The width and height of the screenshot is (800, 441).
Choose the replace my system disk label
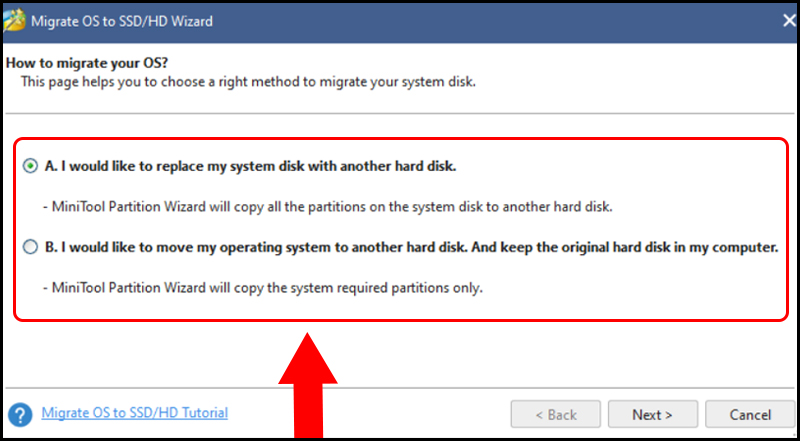click(250, 166)
